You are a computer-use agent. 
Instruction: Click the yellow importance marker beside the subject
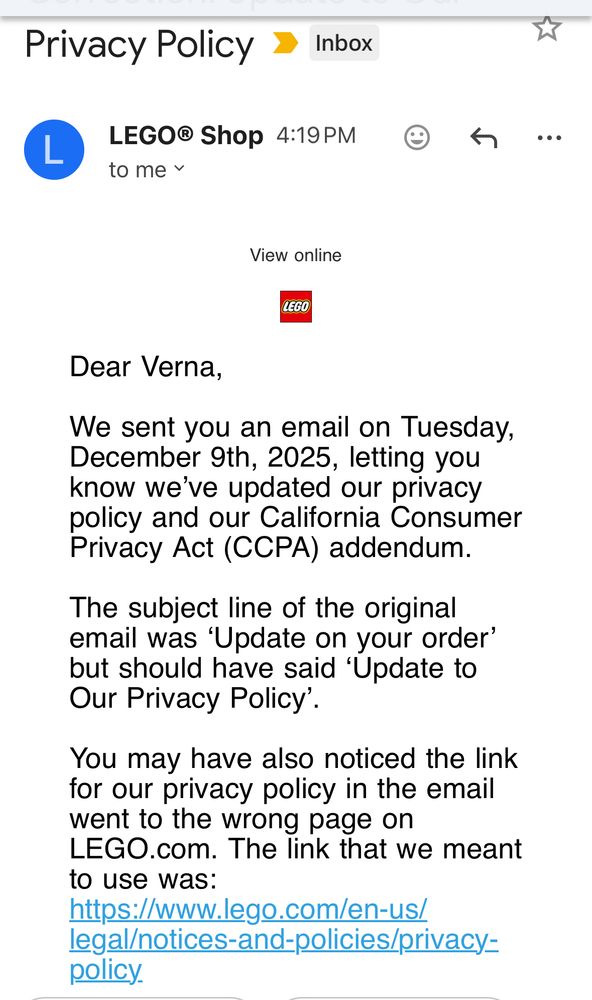(285, 44)
